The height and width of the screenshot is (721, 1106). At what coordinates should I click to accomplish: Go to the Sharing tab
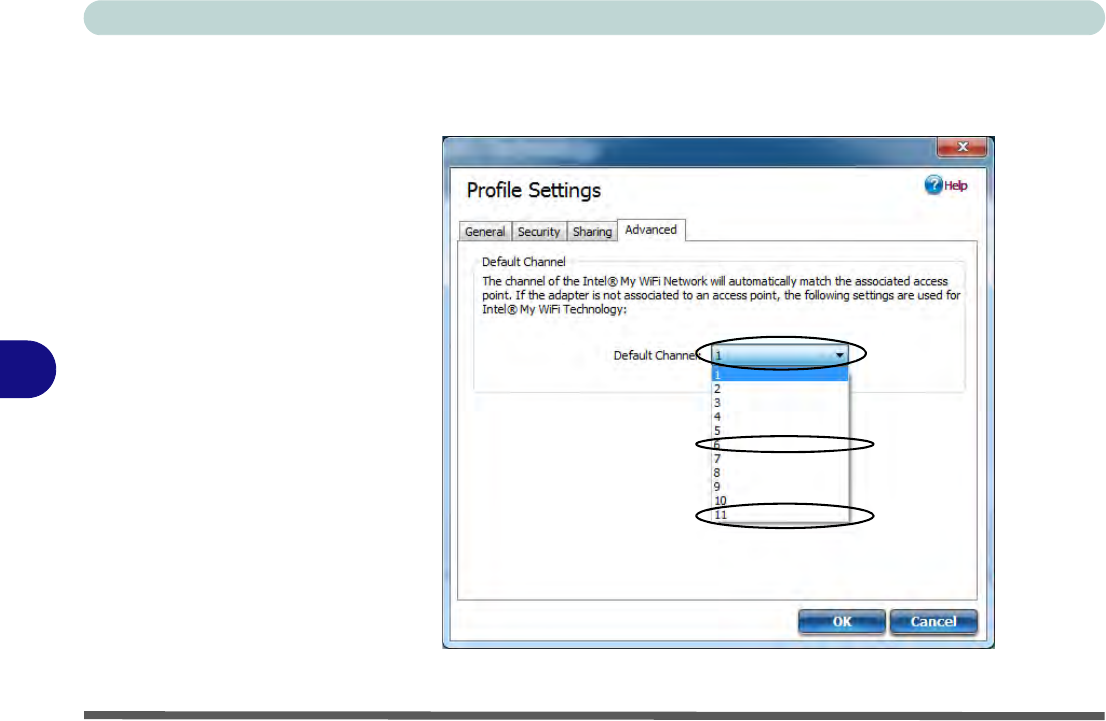(592, 232)
